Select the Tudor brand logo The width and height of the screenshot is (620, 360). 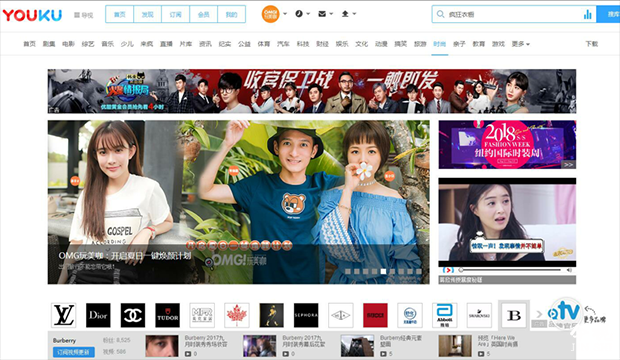point(168,315)
